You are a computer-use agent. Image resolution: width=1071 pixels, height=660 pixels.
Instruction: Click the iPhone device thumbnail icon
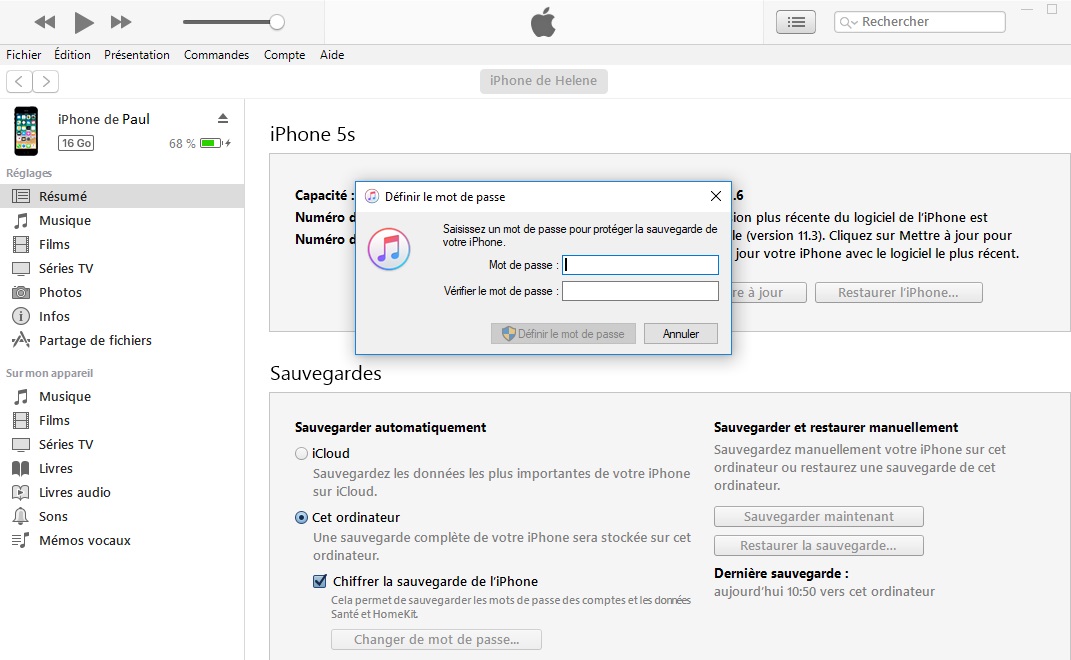click(x=26, y=130)
